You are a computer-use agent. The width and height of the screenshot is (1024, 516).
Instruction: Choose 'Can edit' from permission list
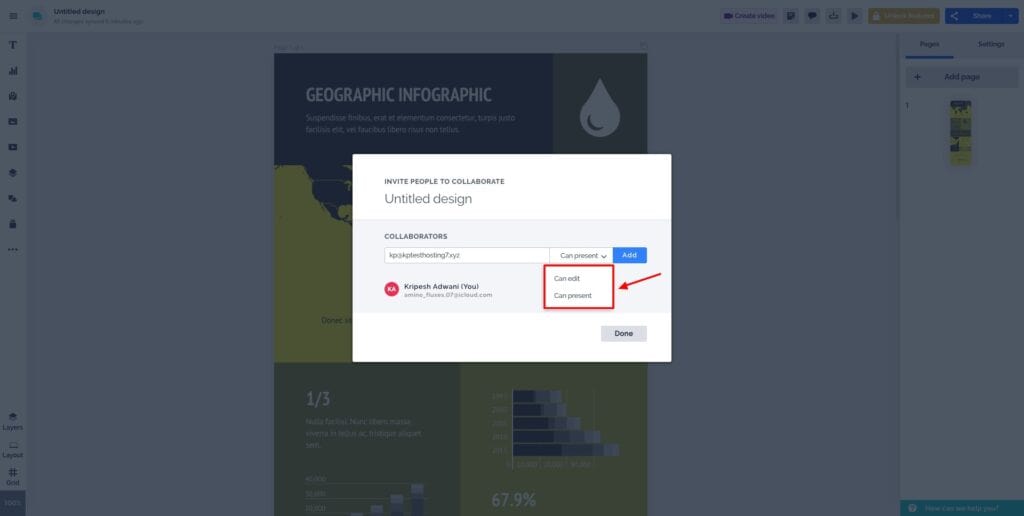pyautogui.click(x=567, y=279)
